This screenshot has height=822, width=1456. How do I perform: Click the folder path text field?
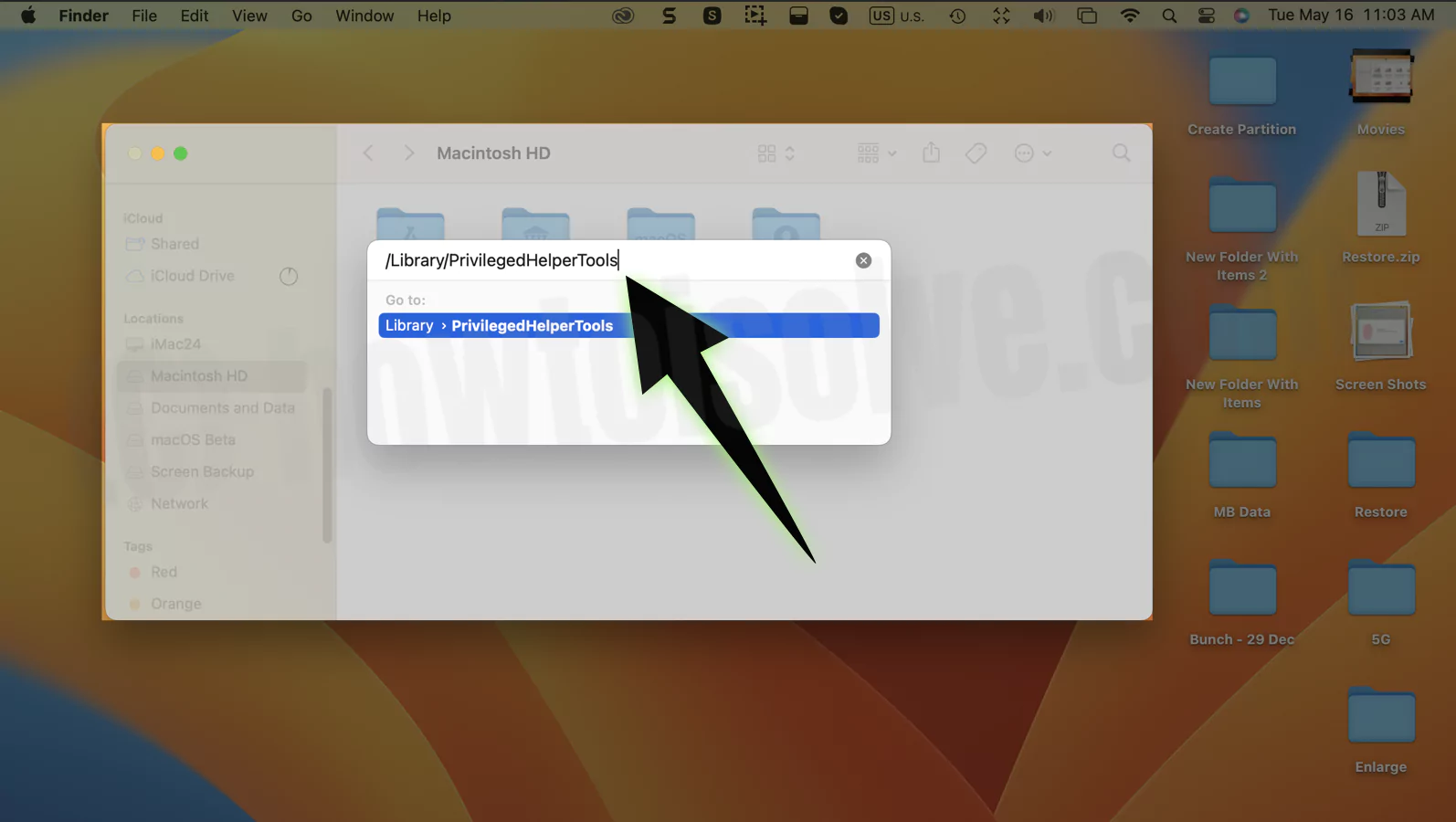point(612,260)
